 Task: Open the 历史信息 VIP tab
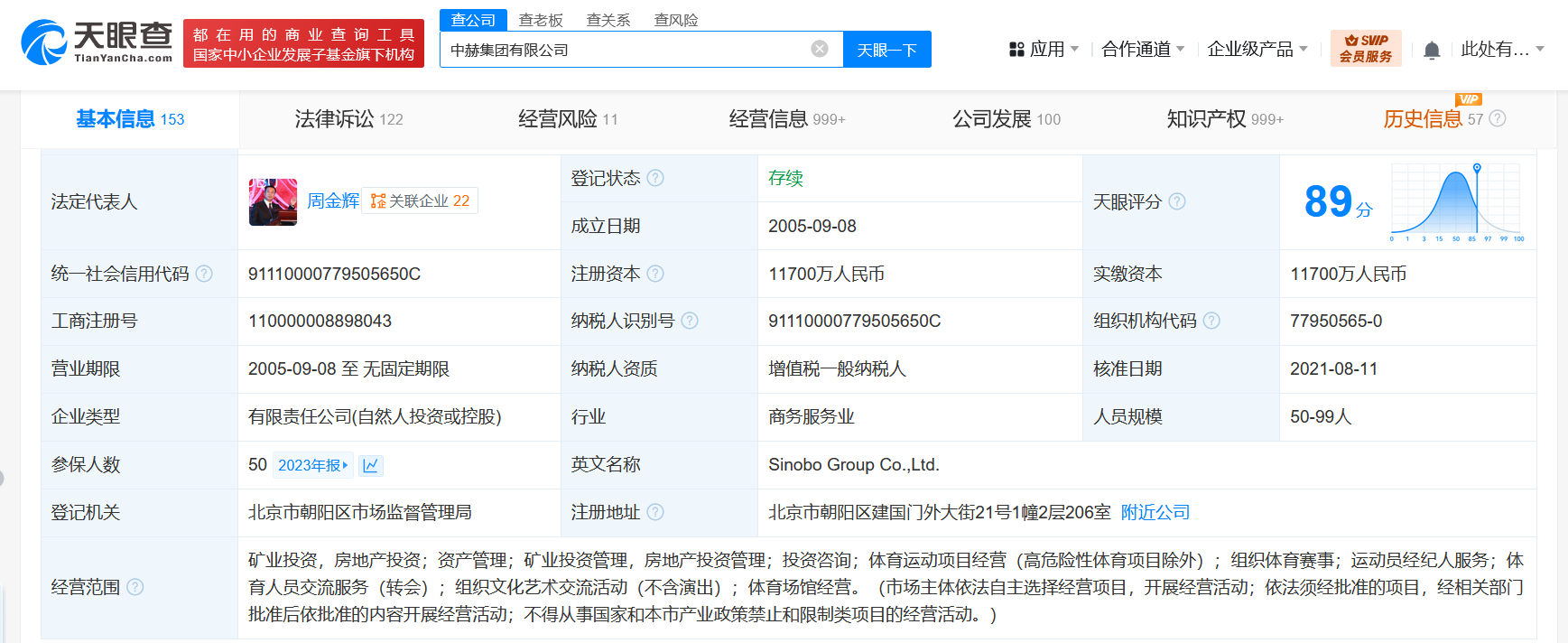pos(1433,118)
